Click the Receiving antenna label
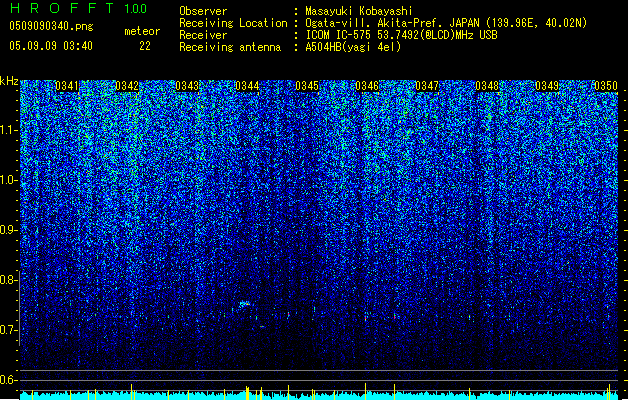The height and width of the screenshot is (400, 629). tap(230, 47)
